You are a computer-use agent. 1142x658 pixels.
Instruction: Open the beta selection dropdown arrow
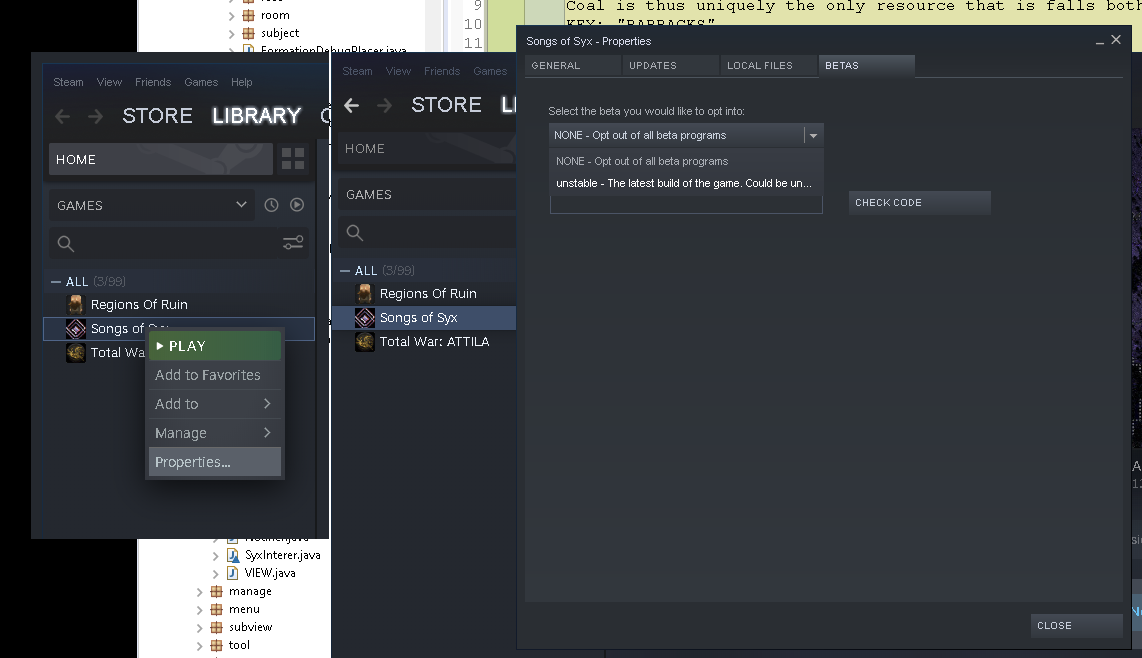coord(813,136)
